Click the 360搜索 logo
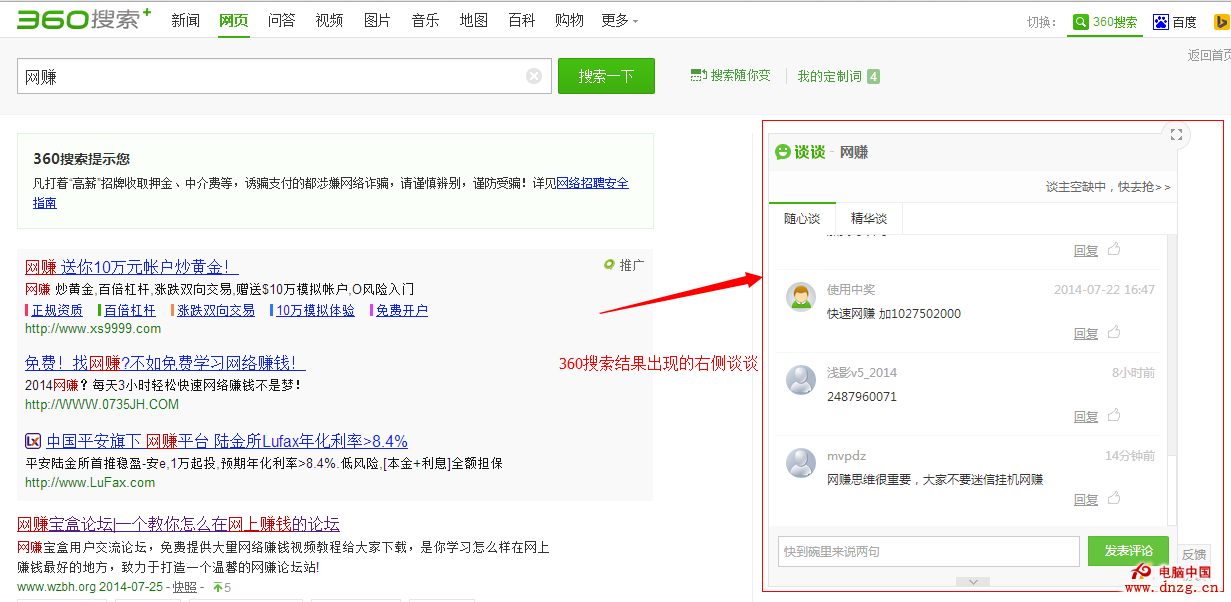The image size is (1231, 602). (x=84, y=19)
